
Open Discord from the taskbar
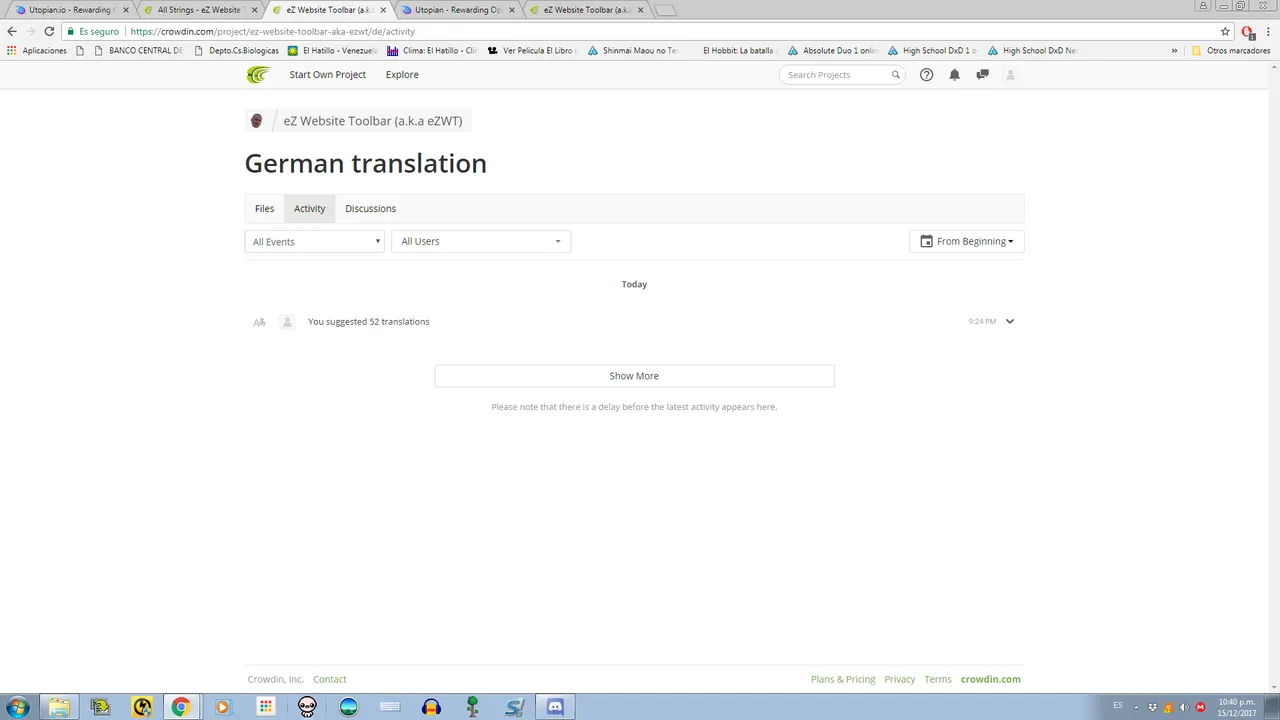coord(555,707)
